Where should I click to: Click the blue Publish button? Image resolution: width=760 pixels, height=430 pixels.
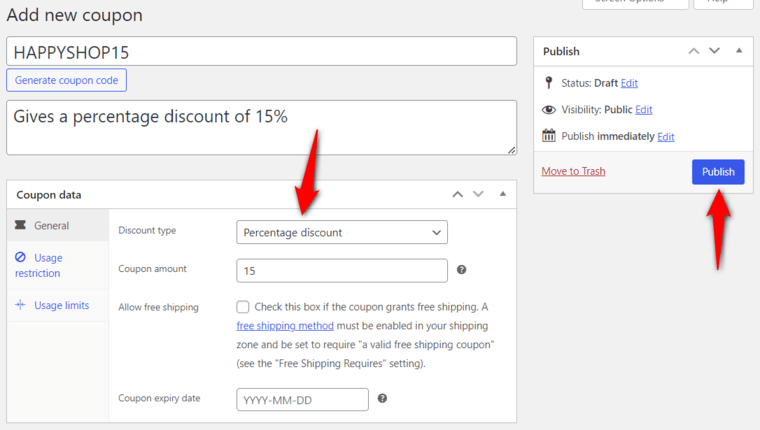(x=718, y=172)
